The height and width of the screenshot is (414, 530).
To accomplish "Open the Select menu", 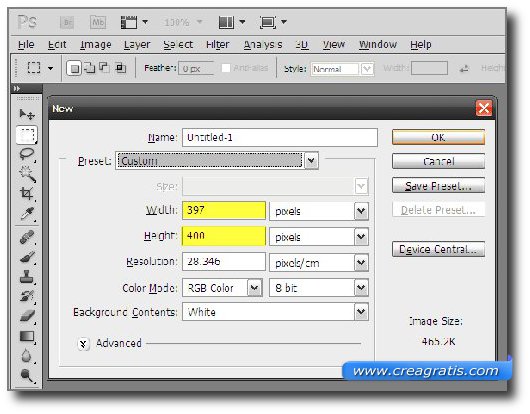I will tap(178, 45).
